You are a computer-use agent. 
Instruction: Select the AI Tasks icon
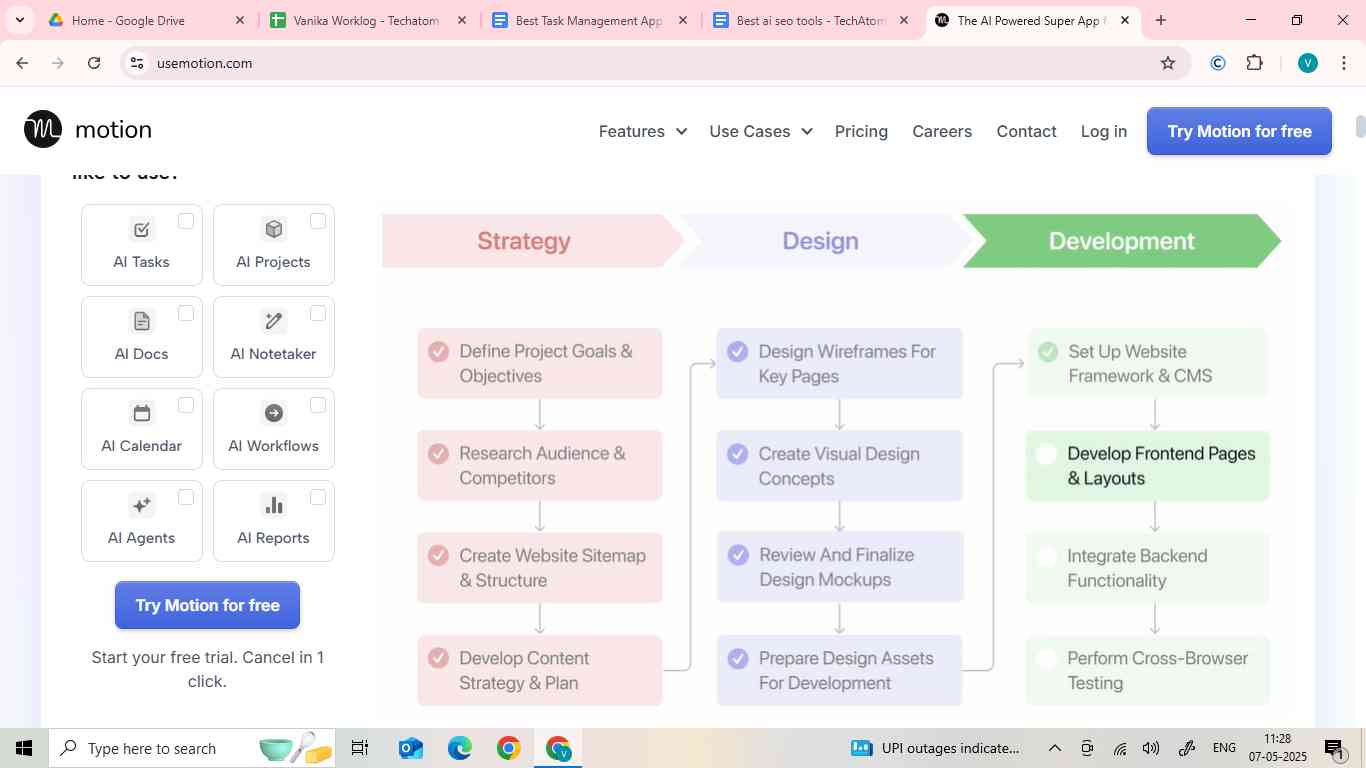(x=142, y=230)
